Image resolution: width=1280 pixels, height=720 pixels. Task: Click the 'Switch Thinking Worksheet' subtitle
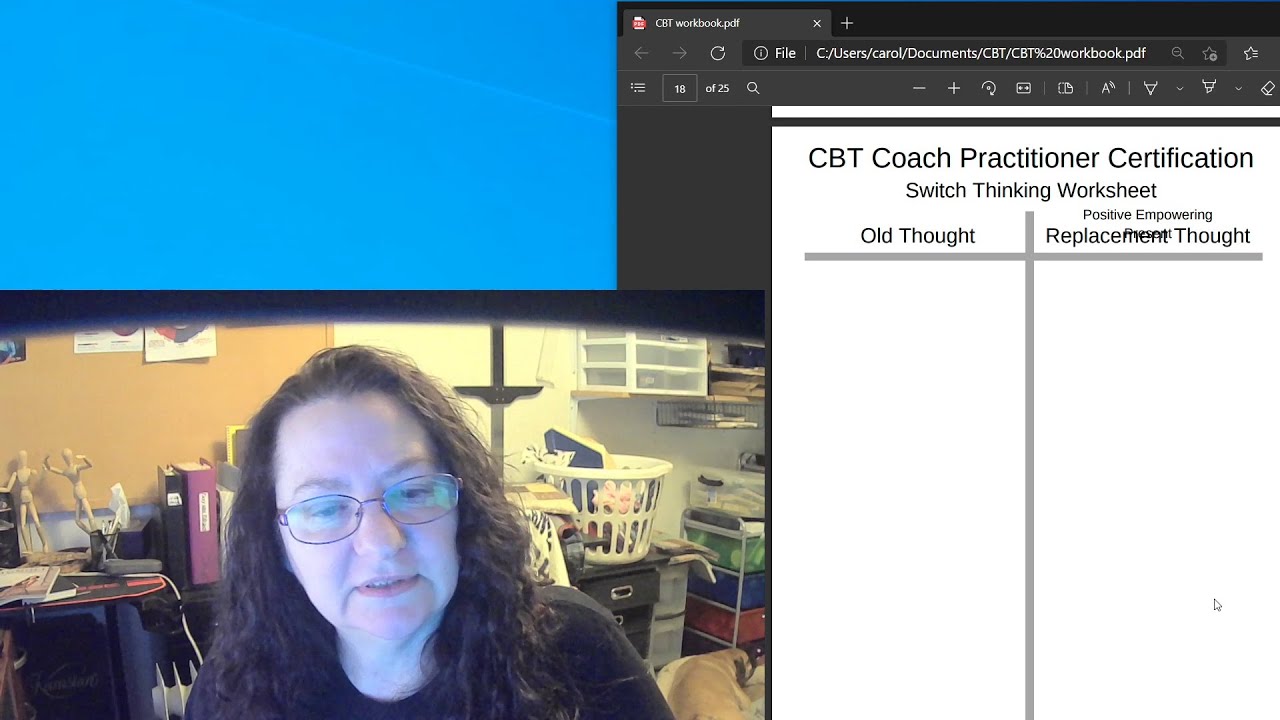(x=1030, y=190)
